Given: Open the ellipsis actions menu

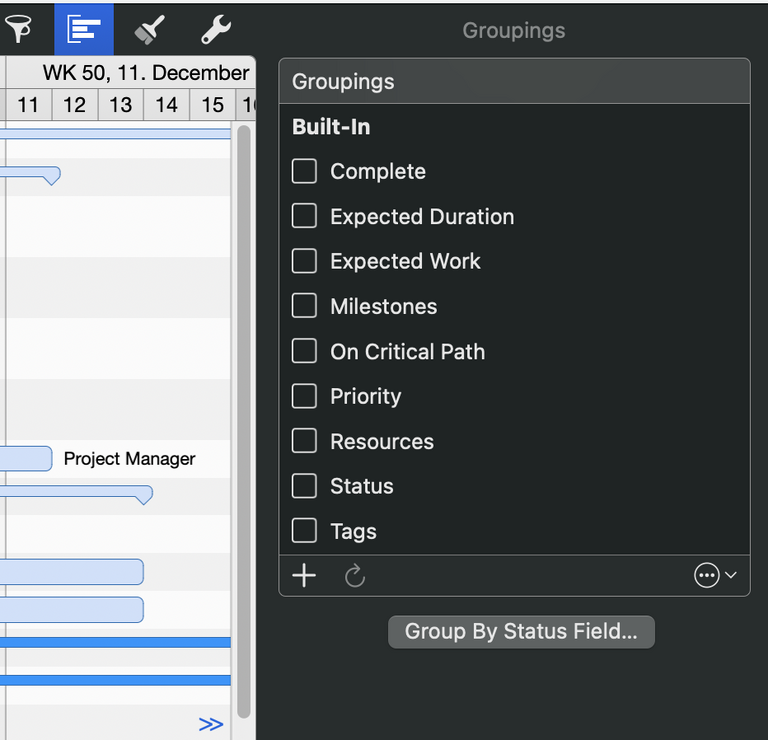Looking at the screenshot, I should (715, 576).
